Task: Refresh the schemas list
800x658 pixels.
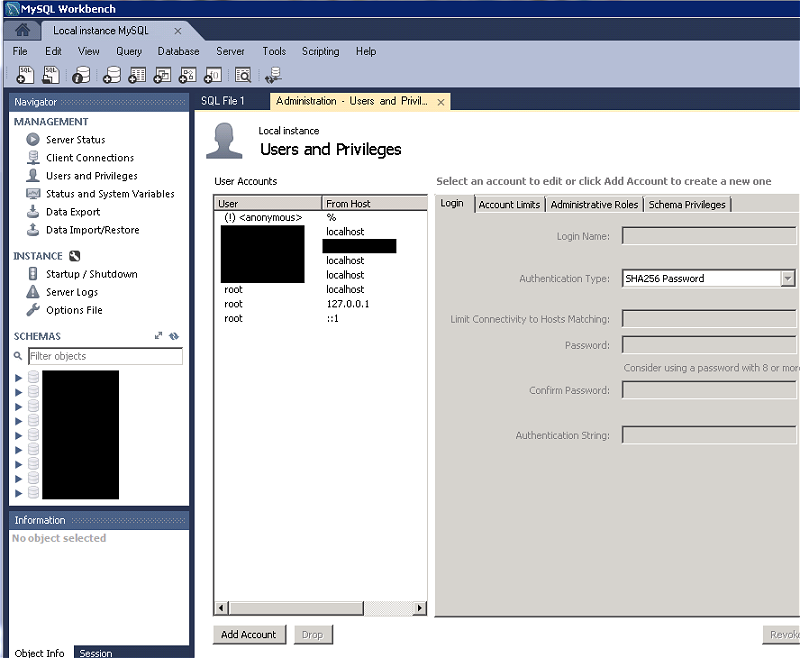Action: pos(174,336)
